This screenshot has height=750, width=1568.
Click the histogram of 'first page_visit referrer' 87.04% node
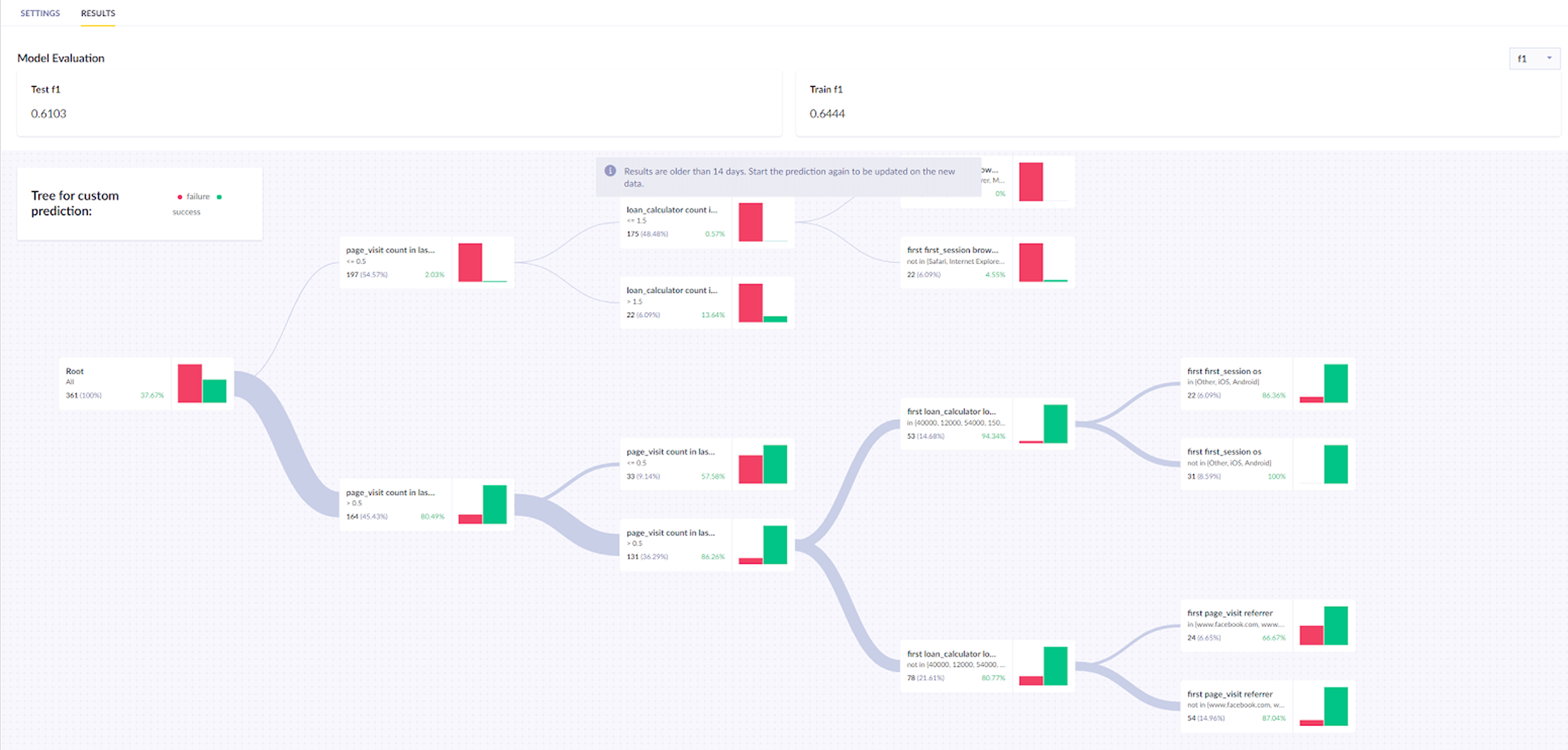[1325, 705]
